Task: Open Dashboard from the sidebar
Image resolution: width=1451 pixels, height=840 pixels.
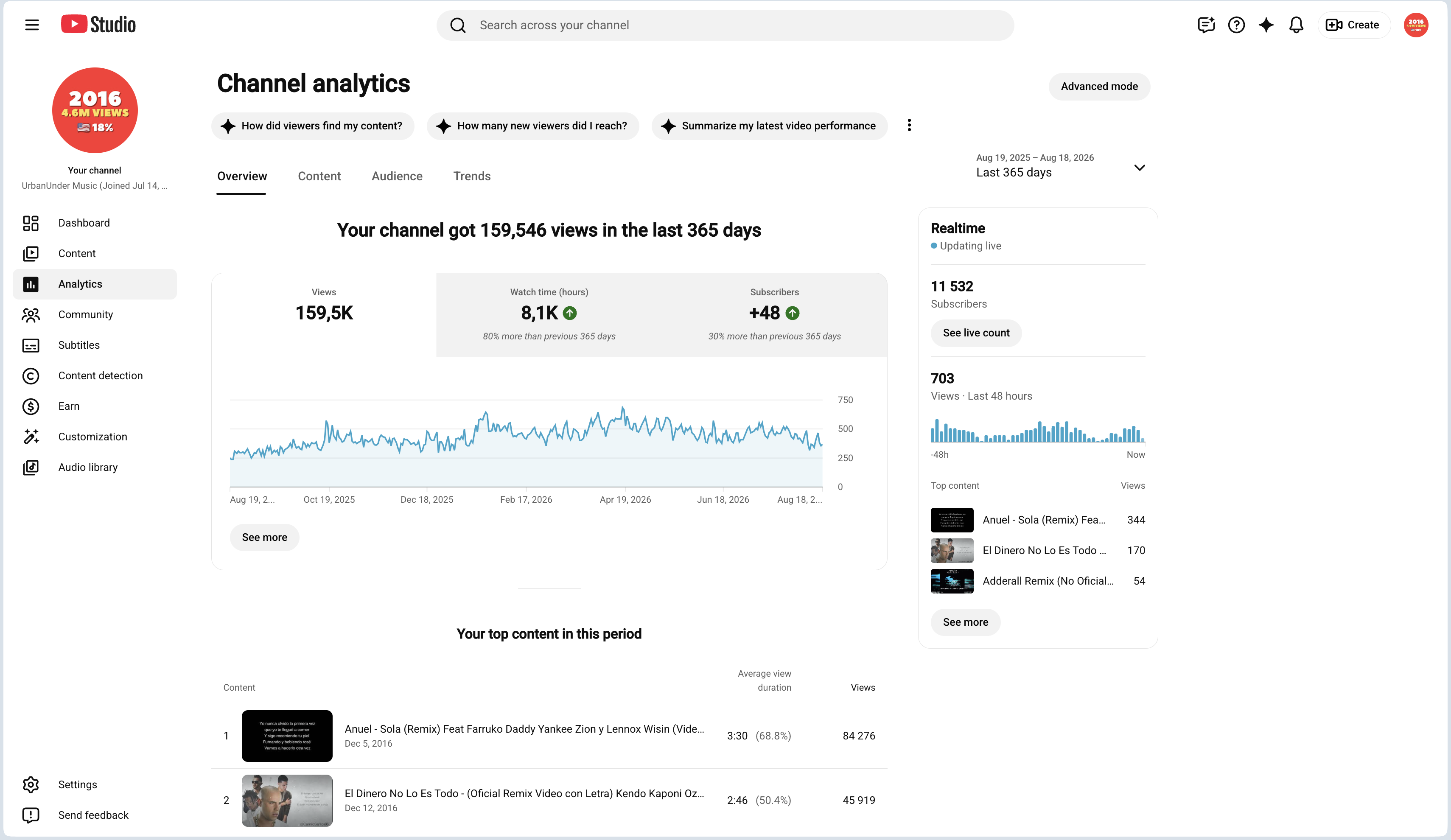Action: pyautogui.click(x=95, y=223)
